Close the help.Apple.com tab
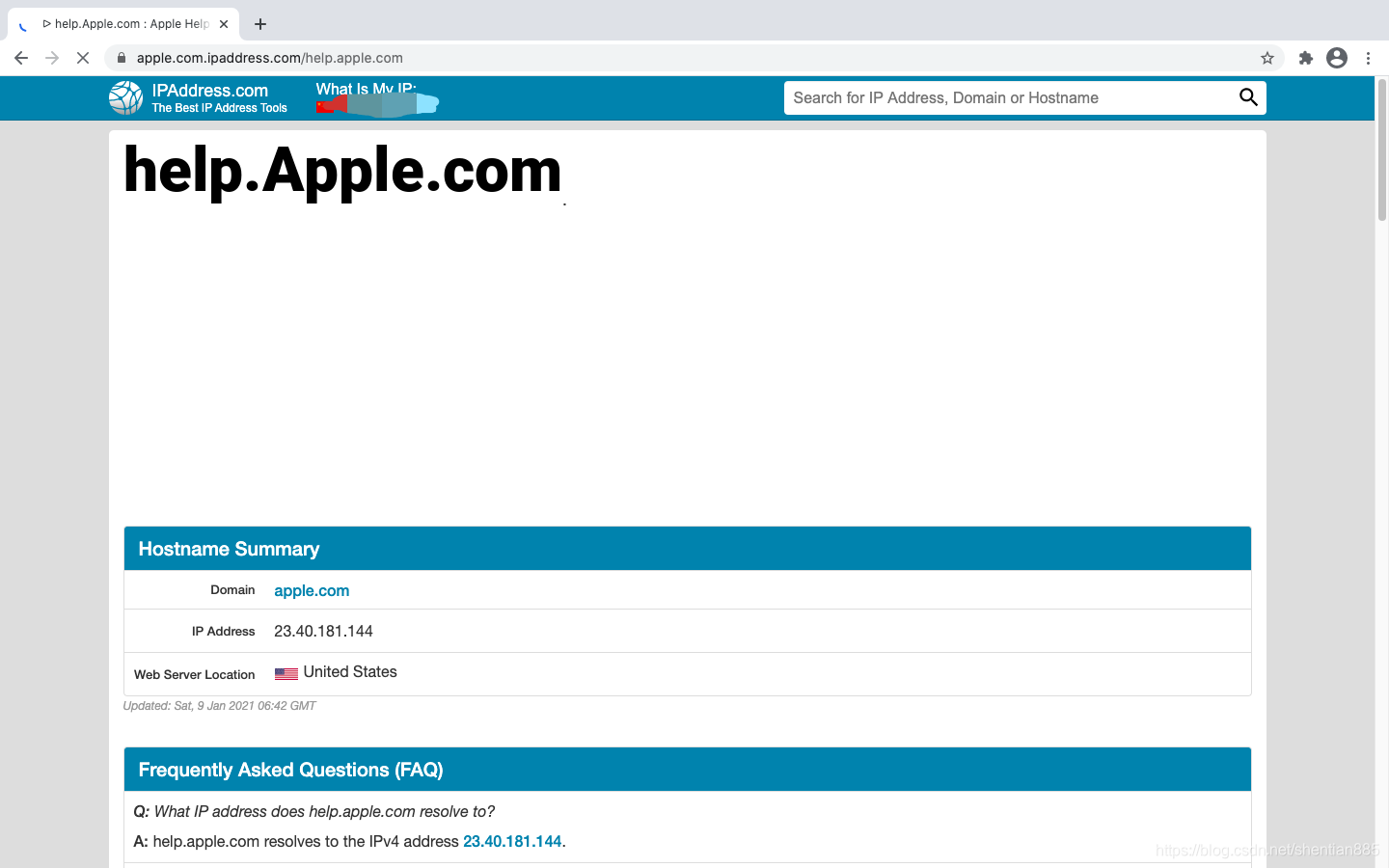 coord(224,24)
